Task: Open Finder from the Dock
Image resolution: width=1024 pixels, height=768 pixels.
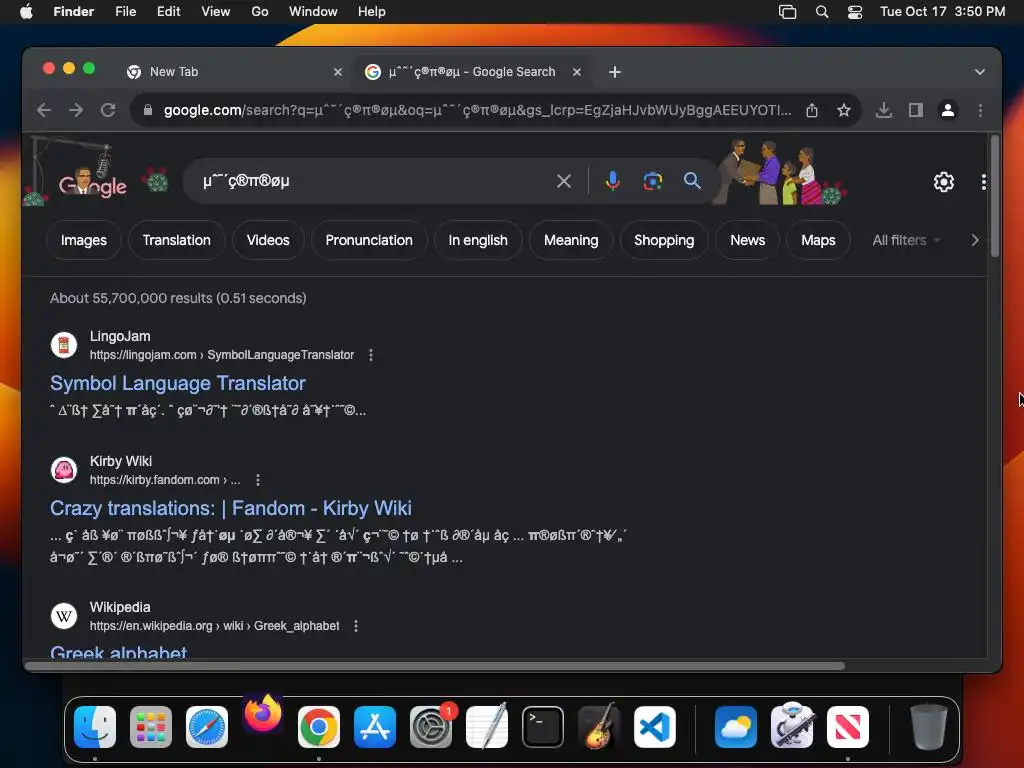Action: [x=95, y=727]
